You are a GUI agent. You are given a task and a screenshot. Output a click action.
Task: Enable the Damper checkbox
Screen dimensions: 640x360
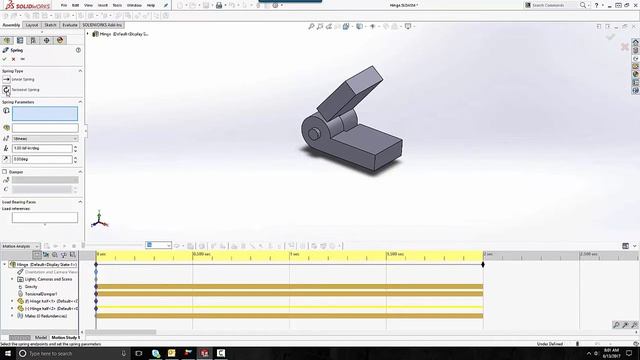coord(4,172)
